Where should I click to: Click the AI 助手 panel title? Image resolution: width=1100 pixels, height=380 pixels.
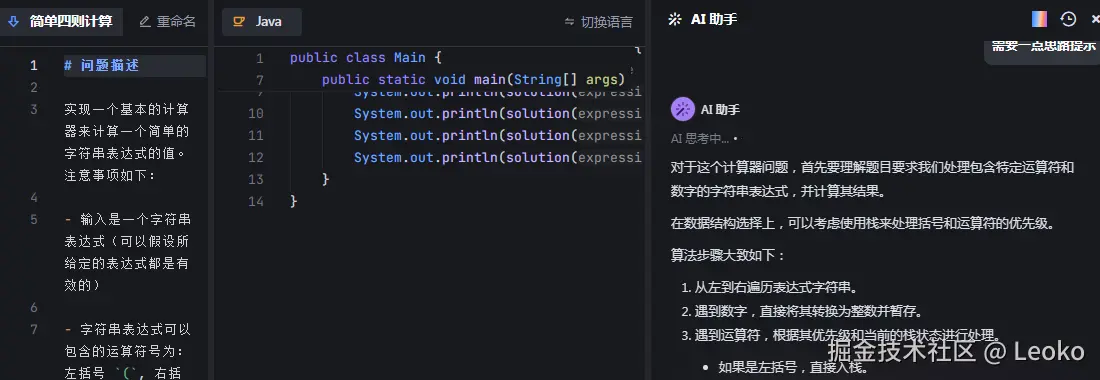(x=714, y=20)
